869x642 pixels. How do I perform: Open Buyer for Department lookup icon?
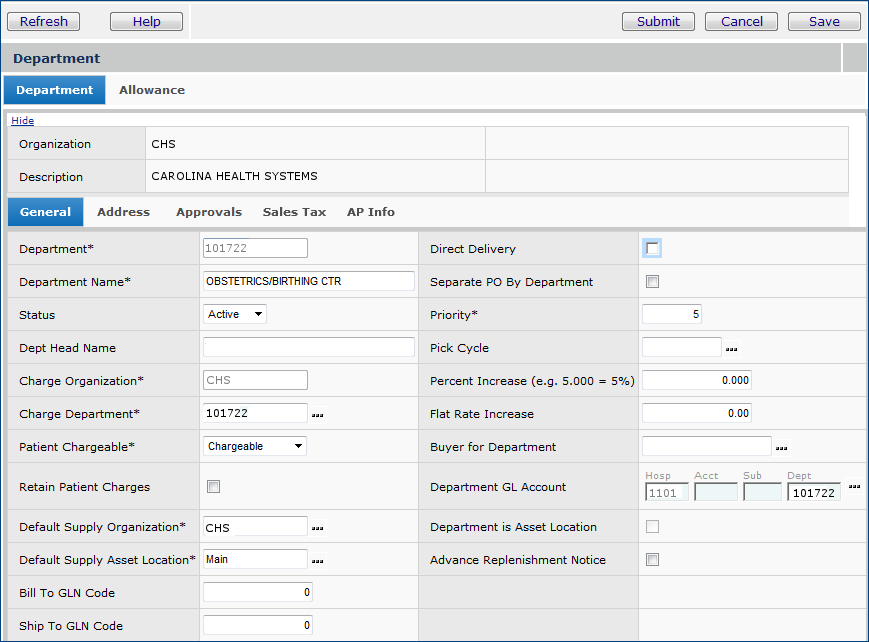[782, 448]
